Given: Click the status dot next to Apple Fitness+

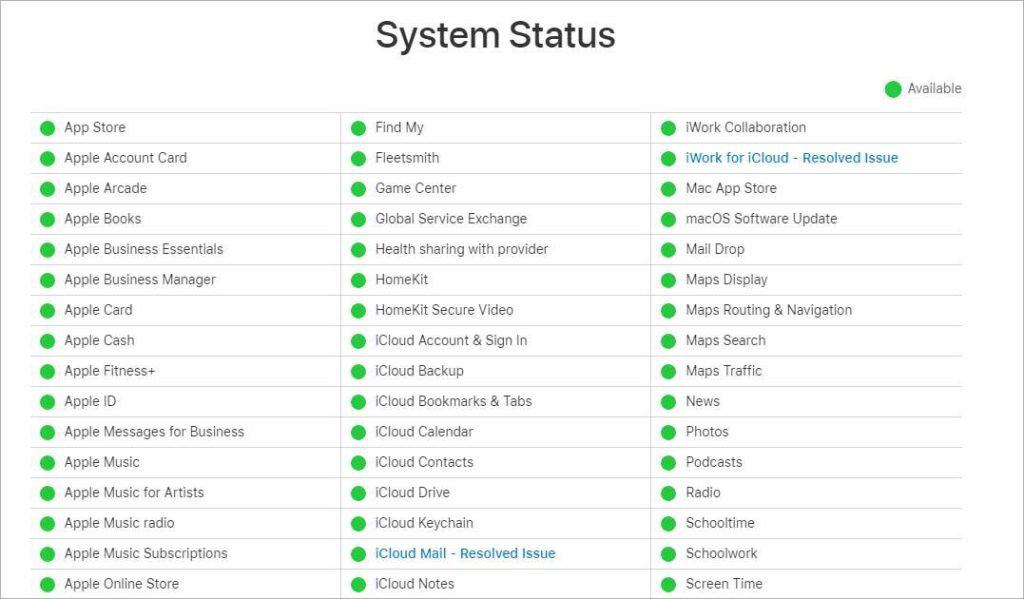Looking at the screenshot, I should [x=45, y=371].
